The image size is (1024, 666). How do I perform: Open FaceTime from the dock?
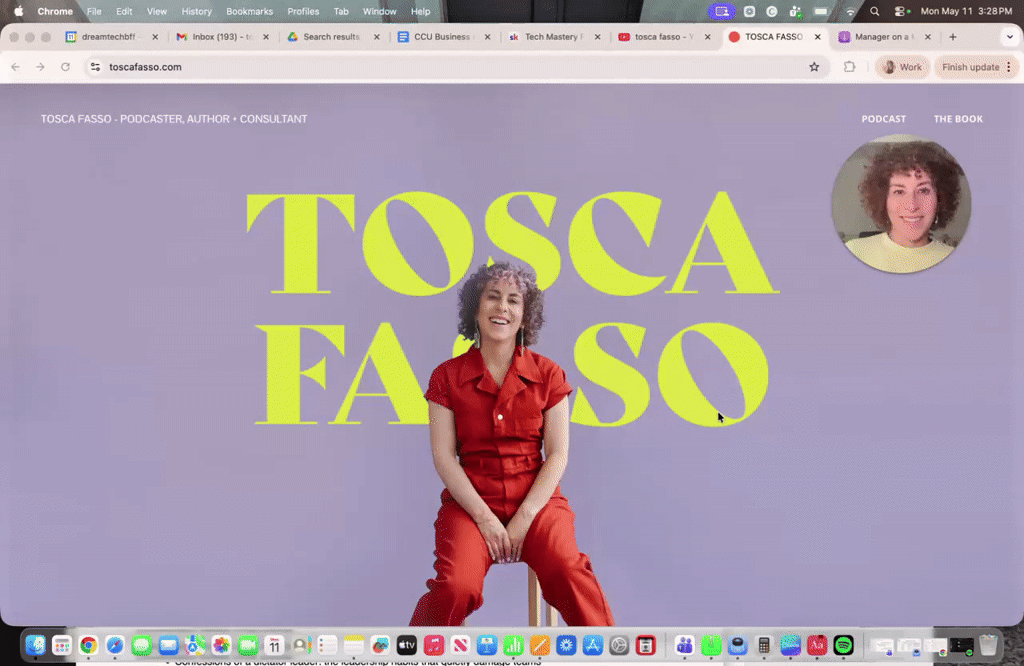pyautogui.click(x=248, y=646)
